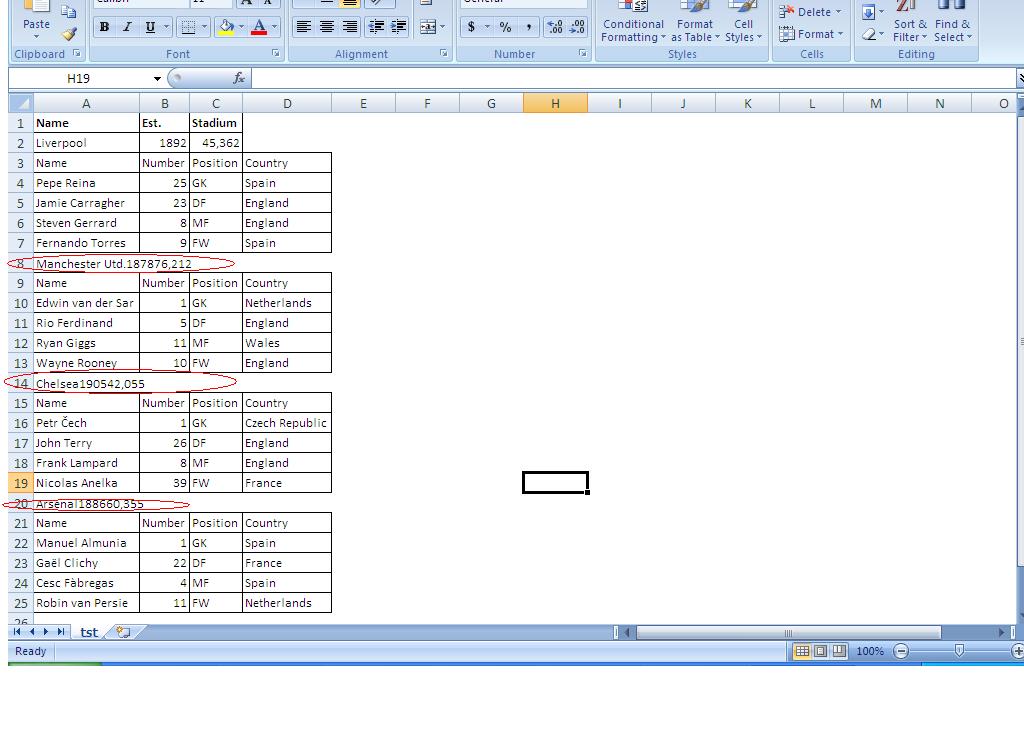Select the tst sheet tab
This screenshot has height=742, width=1024.
tap(89, 632)
